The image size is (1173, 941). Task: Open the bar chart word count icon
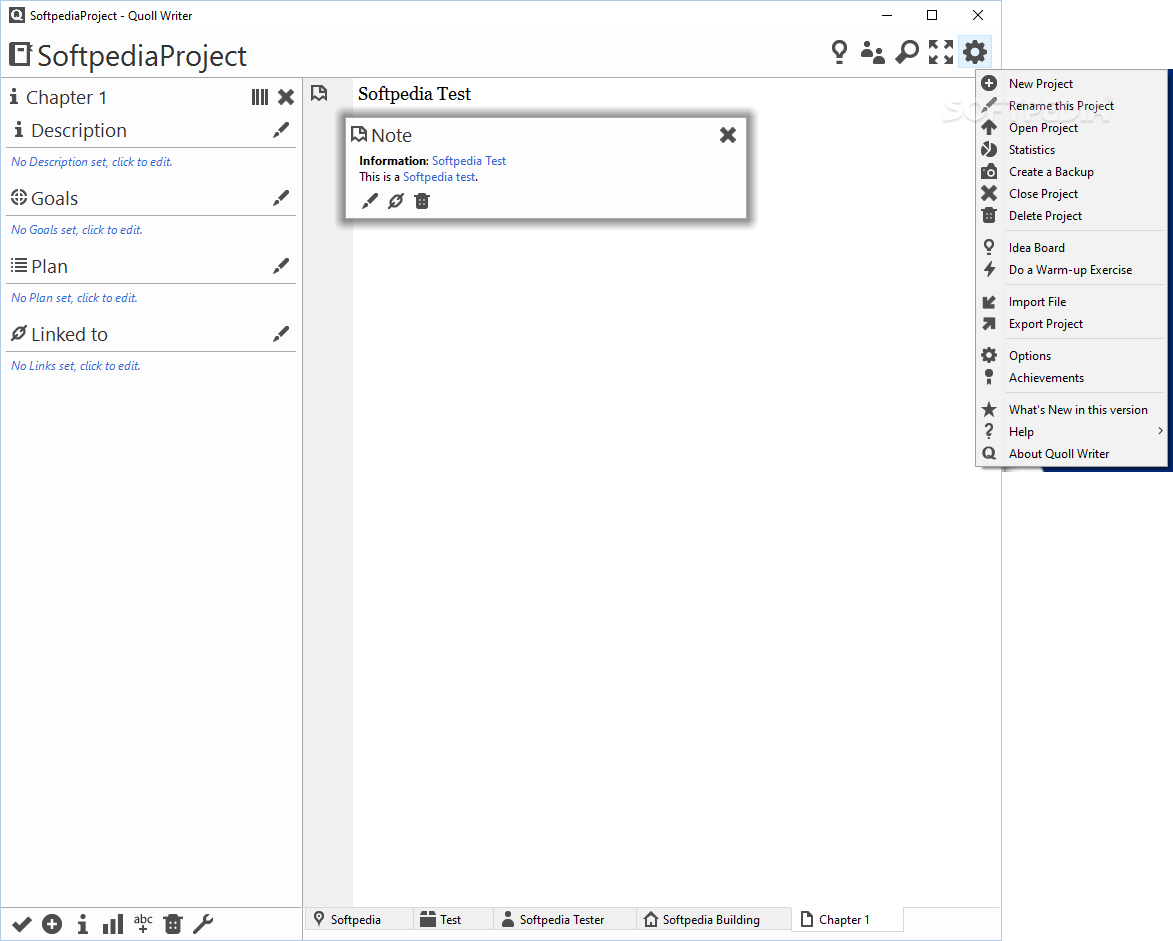point(113,925)
